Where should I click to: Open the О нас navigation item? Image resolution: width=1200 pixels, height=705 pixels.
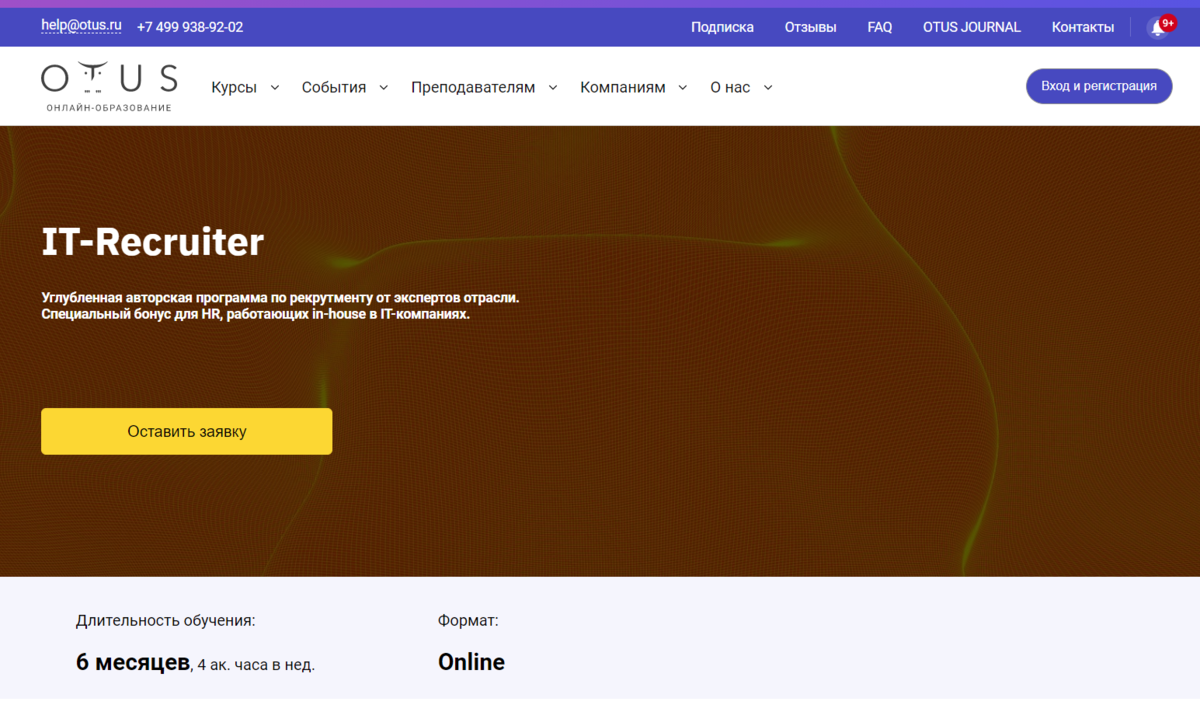click(x=730, y=88)
